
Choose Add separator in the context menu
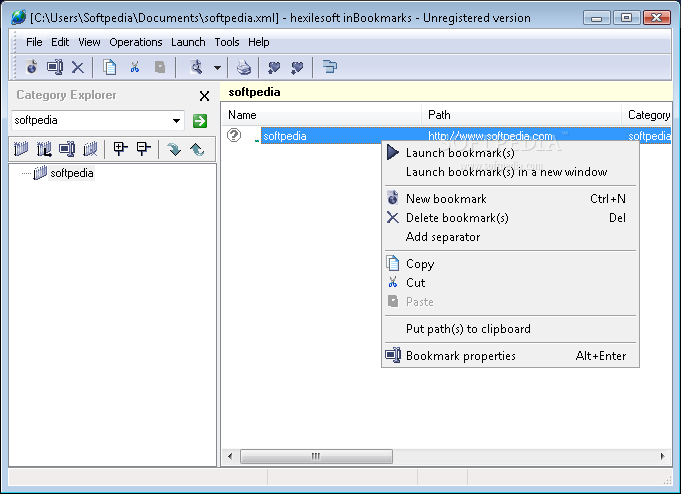(x=510, y=237)
